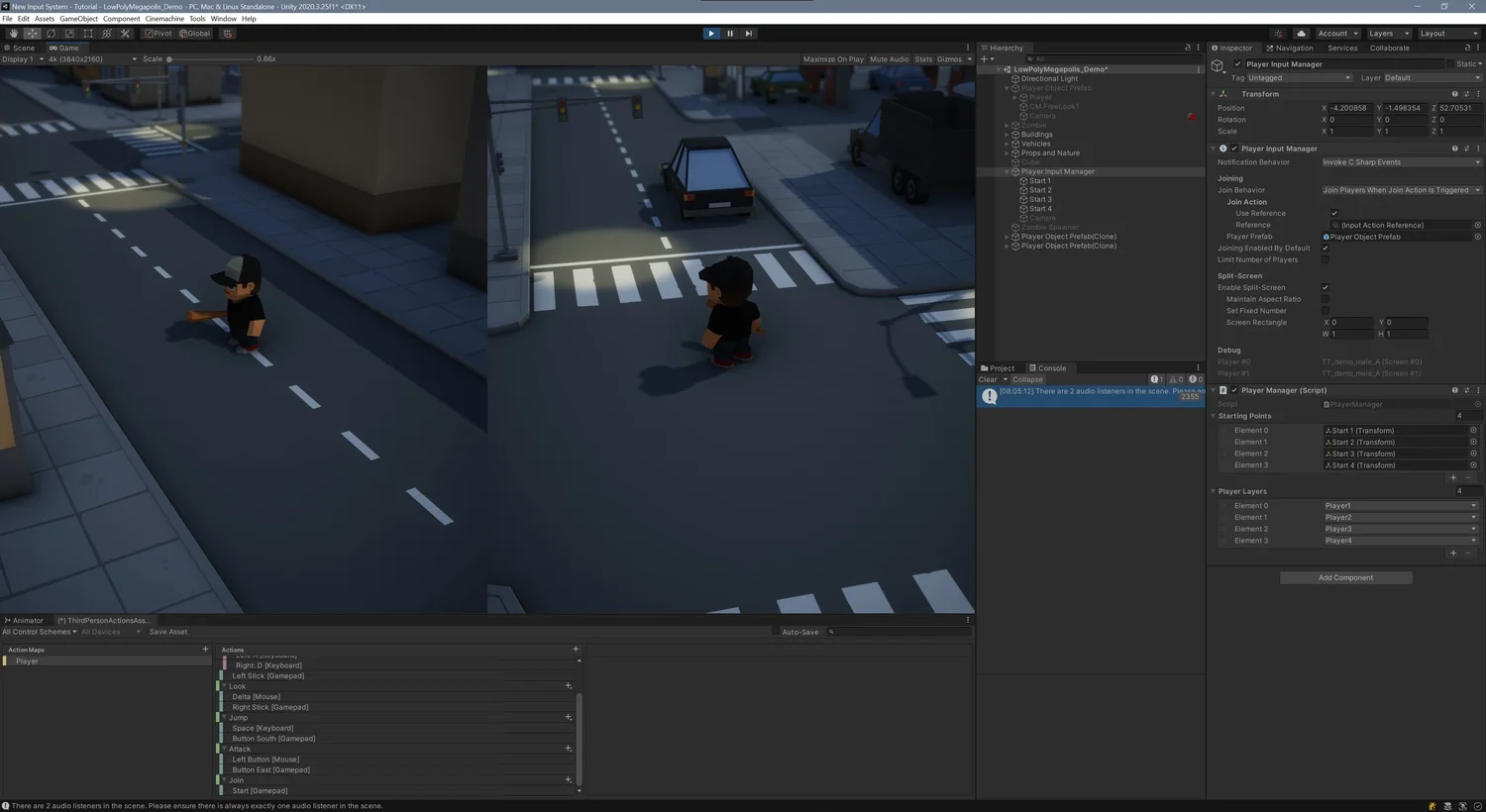Select the Scale tool
Image resolution: width=1486 pixels, height=812 pixels.
69,33
